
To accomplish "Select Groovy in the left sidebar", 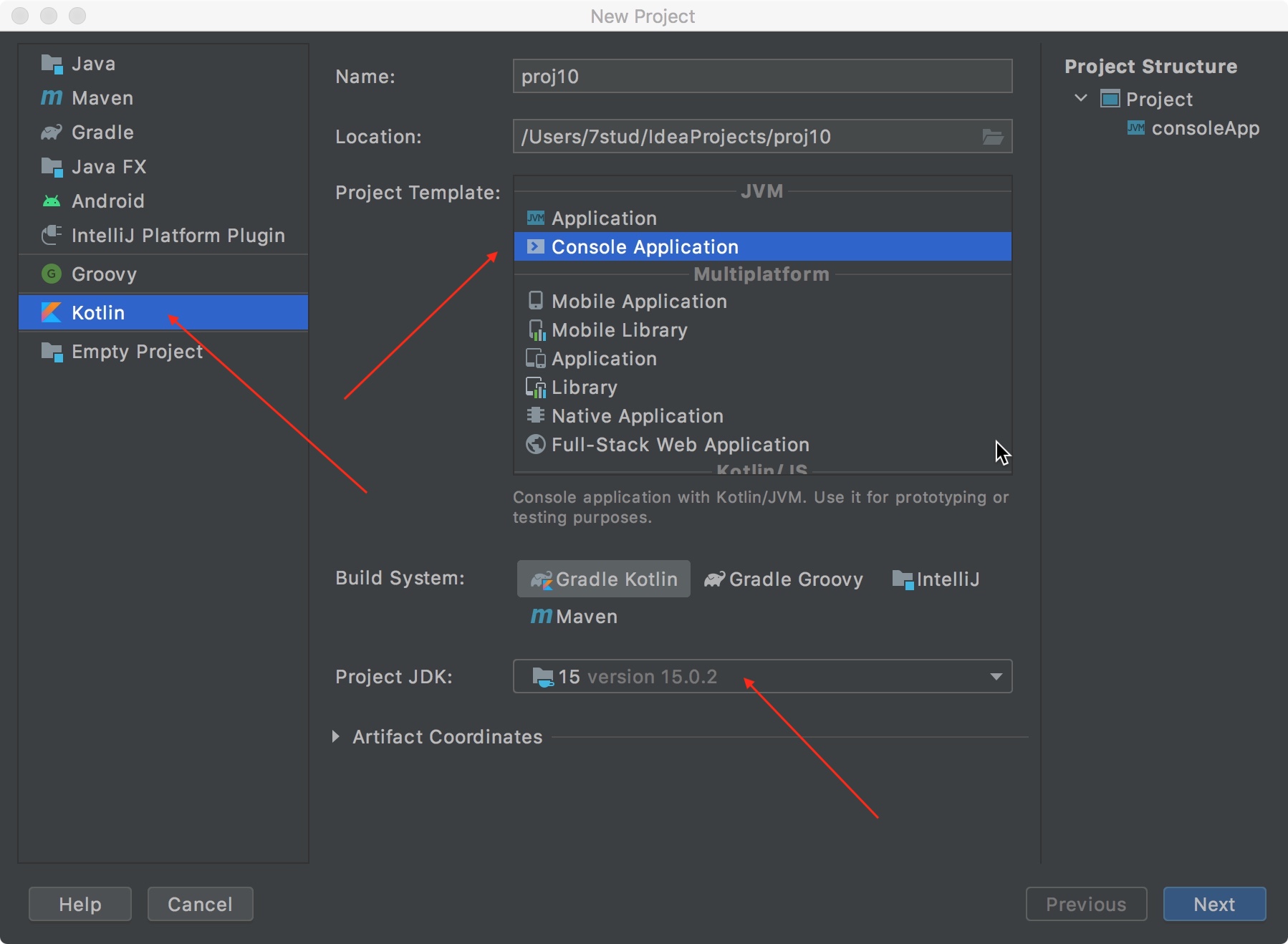I will coord(104,274).
